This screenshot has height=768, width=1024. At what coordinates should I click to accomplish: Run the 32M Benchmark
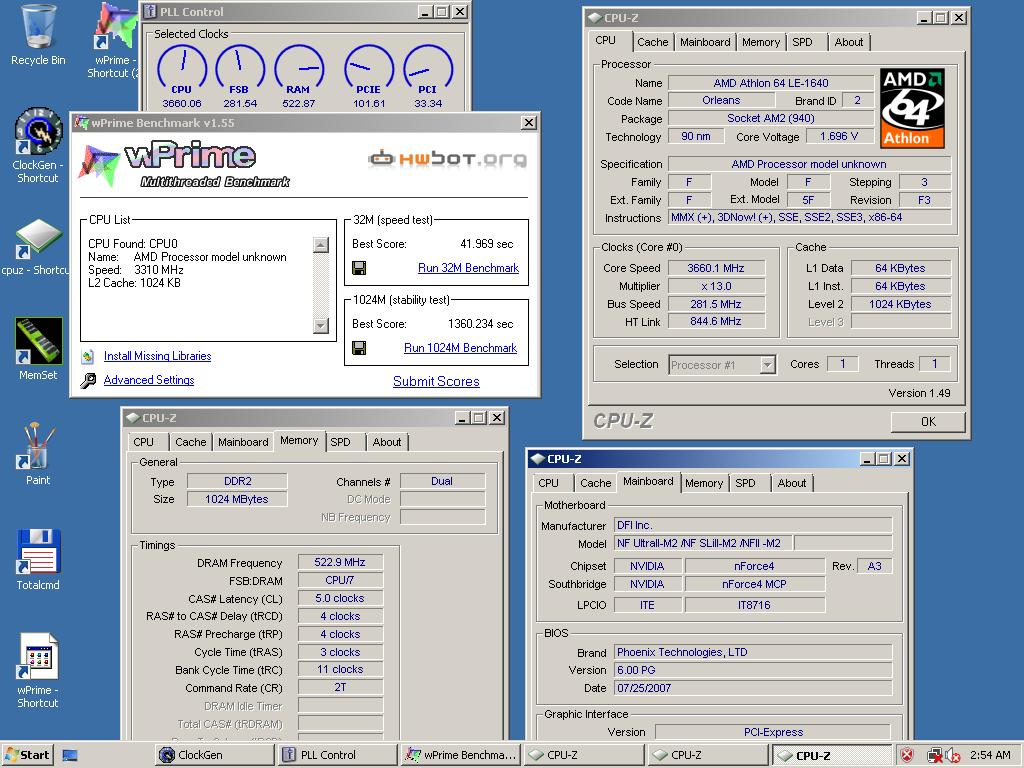point(468,268)
